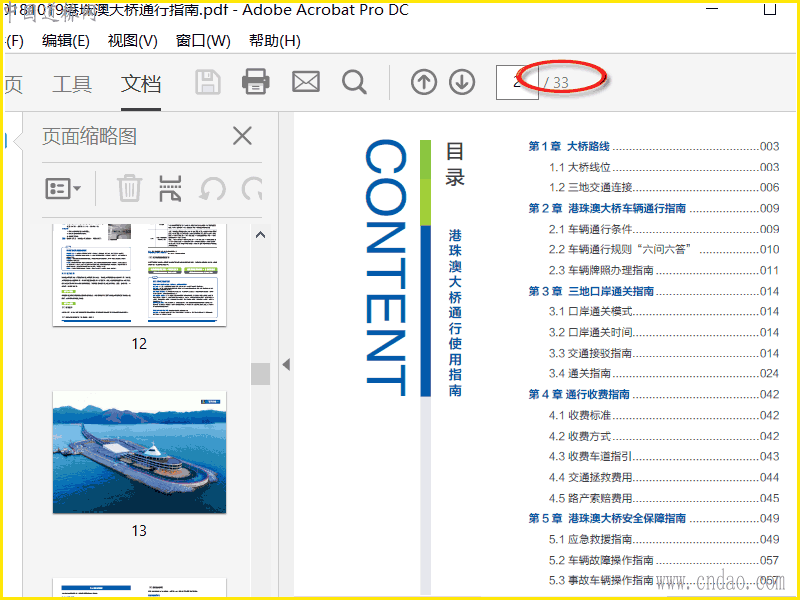Switch to the 工具 tab
Viewport: 800px width, 600px height.
(72, 84)
